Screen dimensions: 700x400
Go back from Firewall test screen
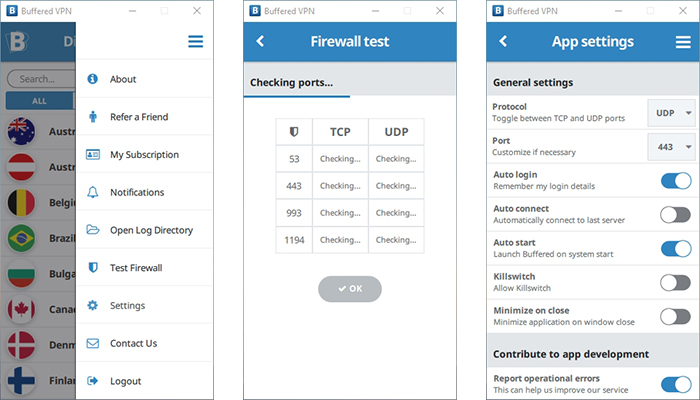260,42
